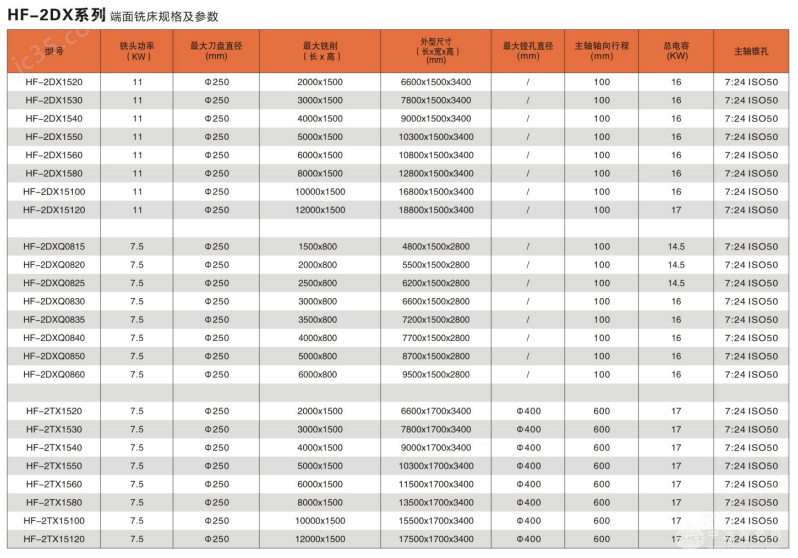Viewport: 798px width, 558px height.
Task: Click dimension value 7800x1500x3400
Action: click(x=436, y=100)
